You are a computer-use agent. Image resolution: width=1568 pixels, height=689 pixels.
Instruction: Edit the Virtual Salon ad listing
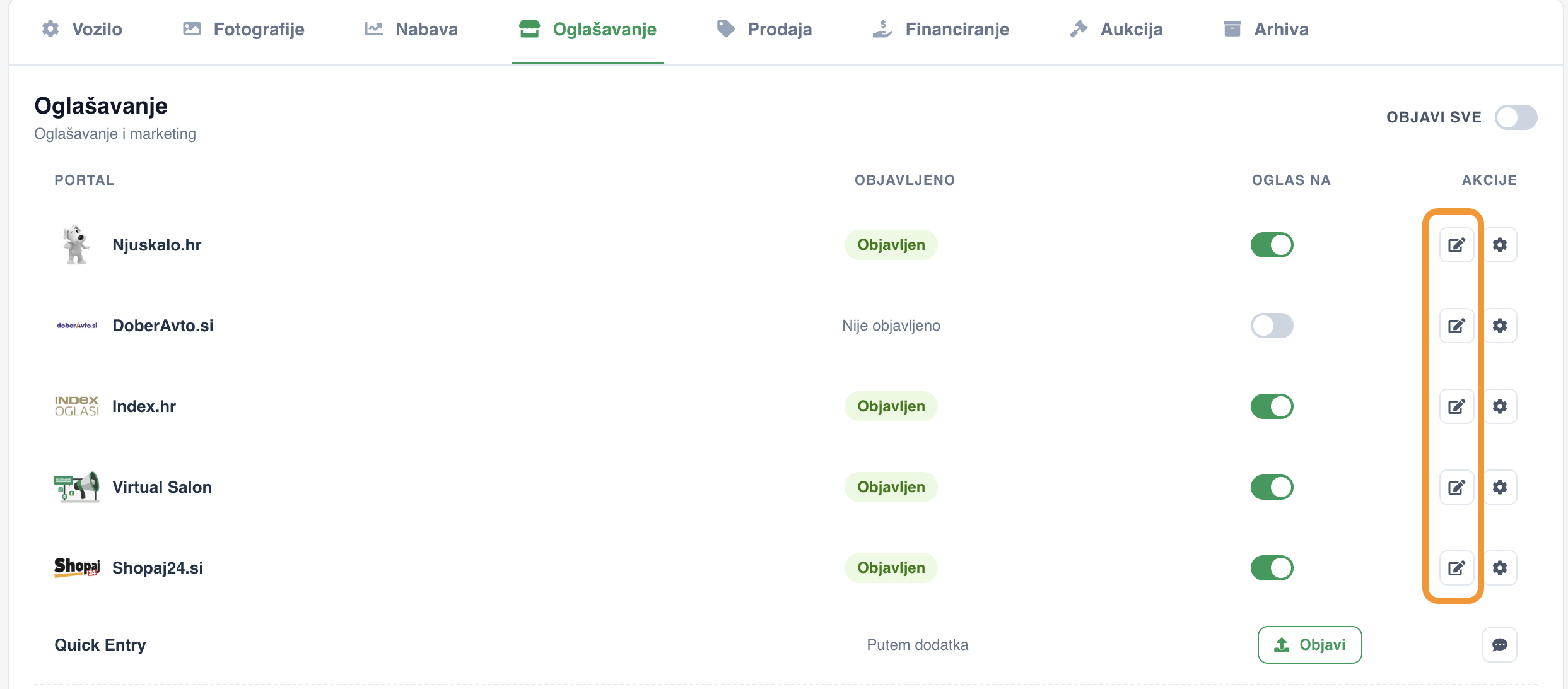[x=1456, y=487]
